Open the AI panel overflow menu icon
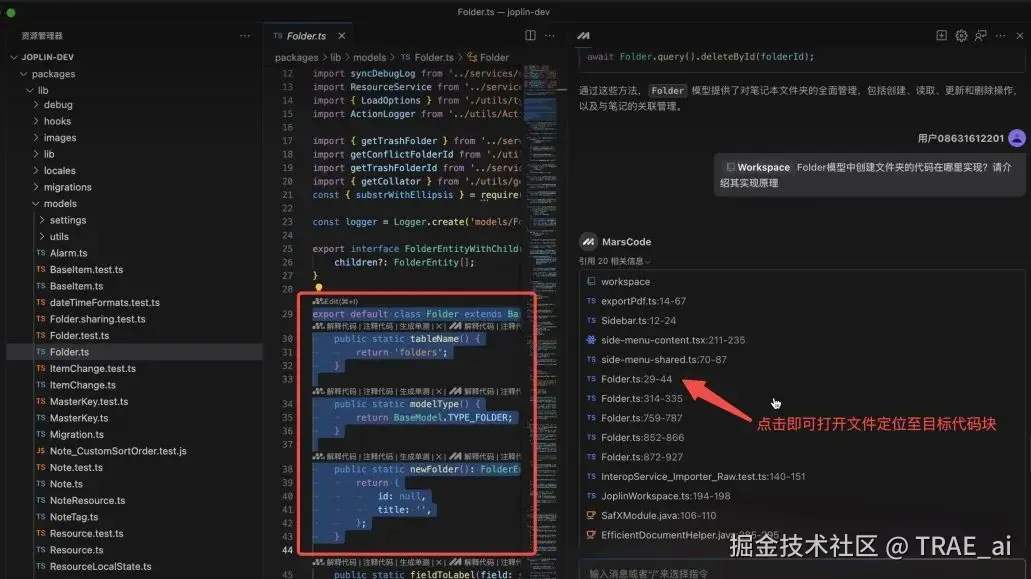Screen dimensions: 1031x579 [x=998, y=35]
